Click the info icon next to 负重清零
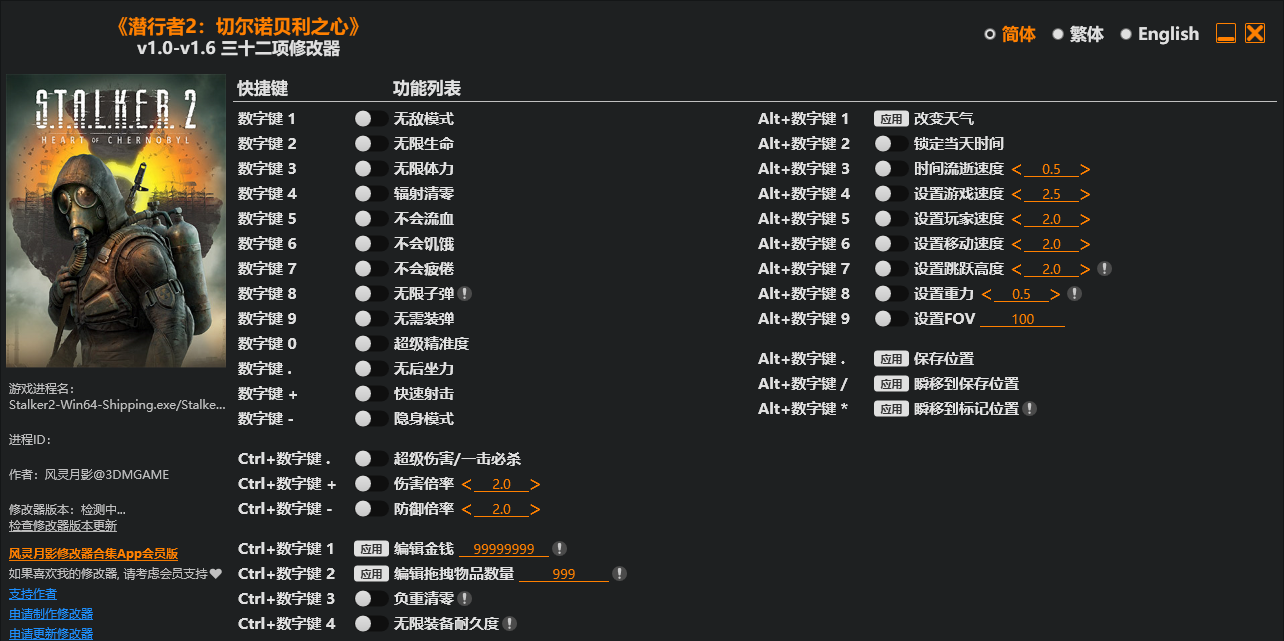The image size is (1284, 641). click(x=465, y=599)
